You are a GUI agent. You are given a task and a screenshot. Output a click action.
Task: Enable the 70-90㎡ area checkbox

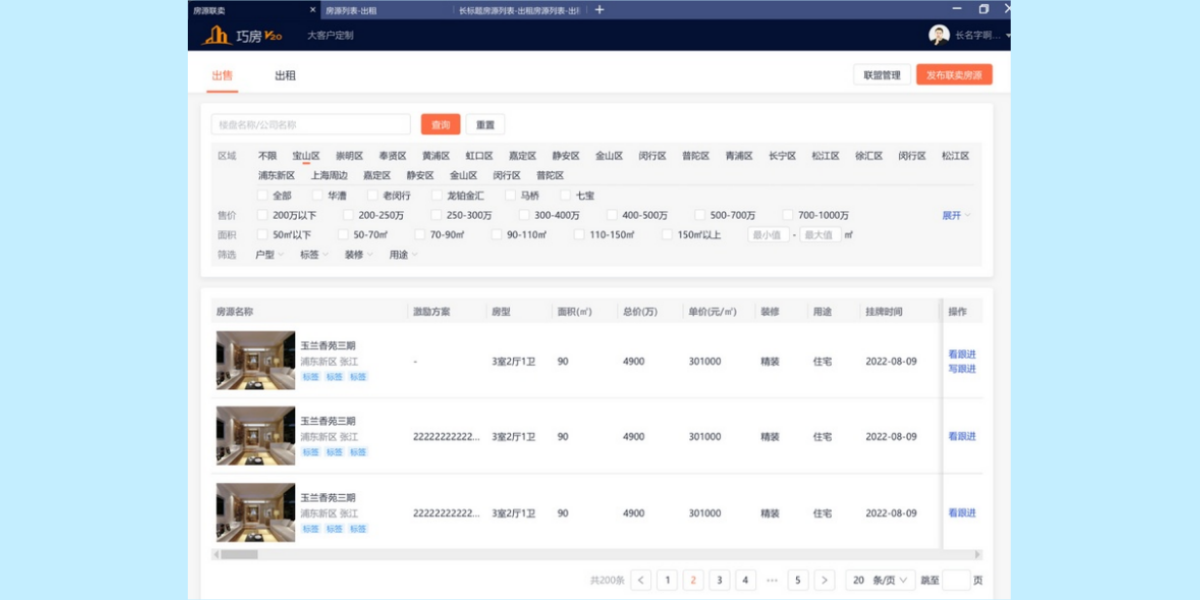click(x=420, y=235)
